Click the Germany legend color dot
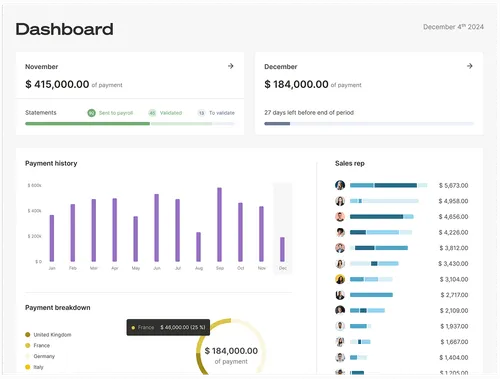This screenshot has height=379, width=500. (x=28, y=356)
